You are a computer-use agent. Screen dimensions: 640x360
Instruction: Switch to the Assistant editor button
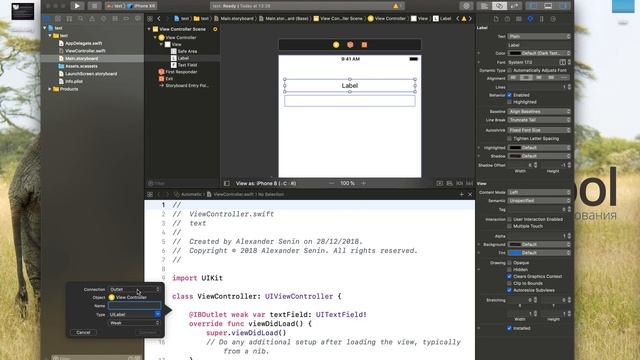(x=500, y=6)
